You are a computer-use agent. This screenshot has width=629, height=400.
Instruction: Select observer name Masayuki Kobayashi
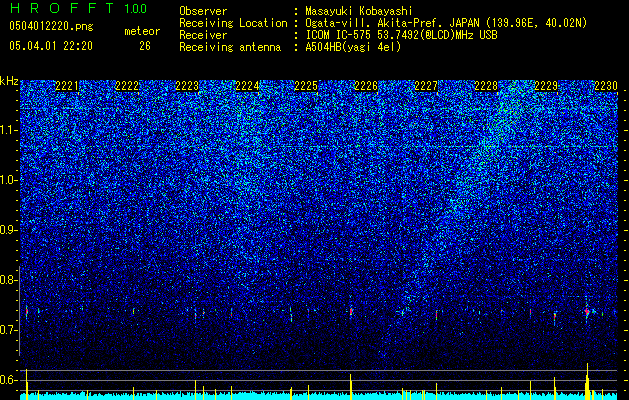click(x=359, y=11)
